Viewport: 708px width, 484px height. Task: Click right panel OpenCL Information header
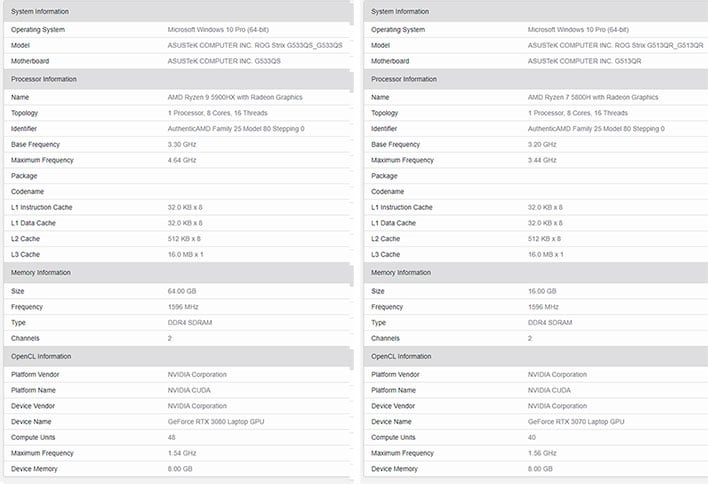point(401,356)
